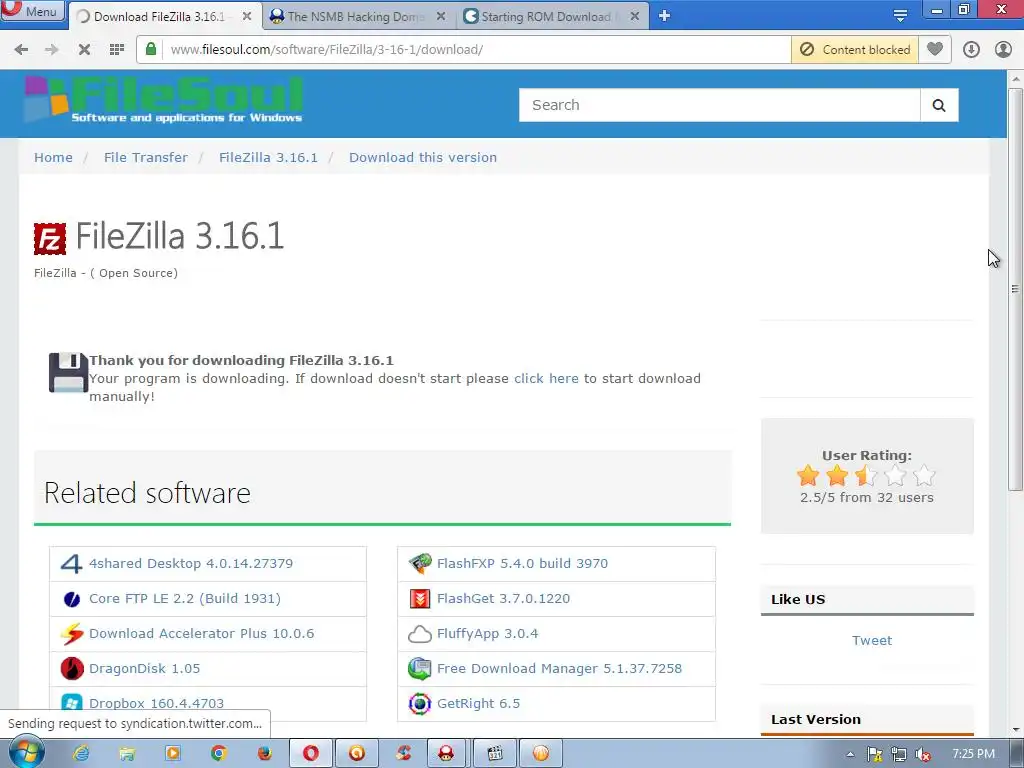This screenshot has width=1024, height=768.
Task: Go forward with the forward arrow
Action: pos(52,50)
